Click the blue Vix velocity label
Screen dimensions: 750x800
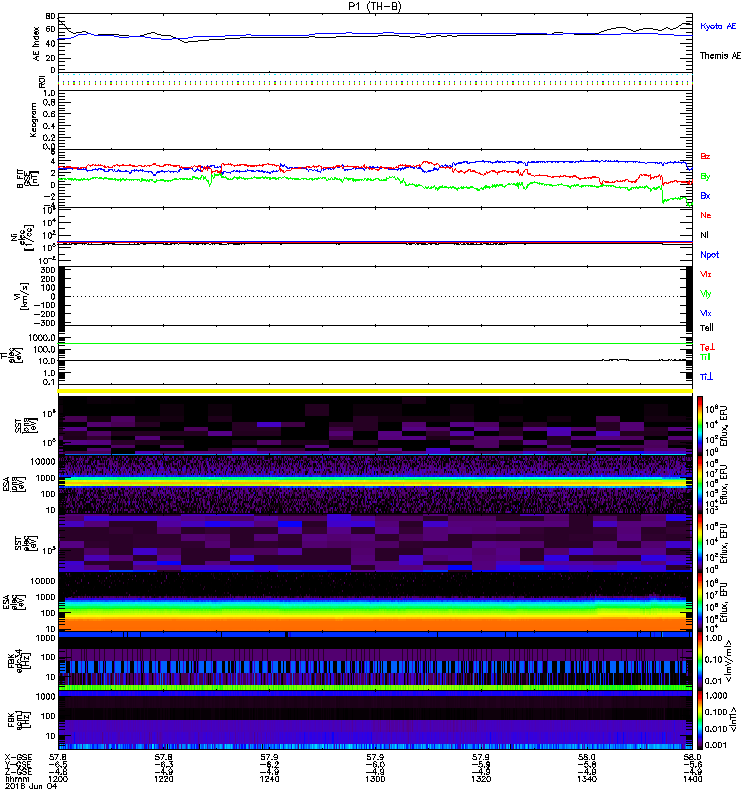click(706, 313)
